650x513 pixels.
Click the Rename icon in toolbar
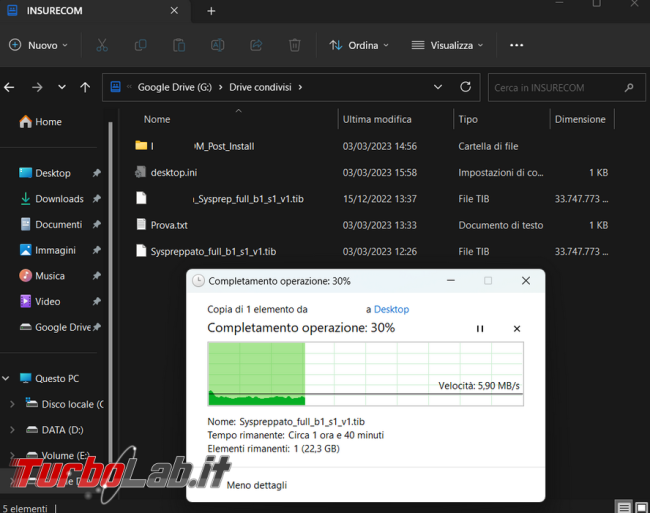coord(218,45)
